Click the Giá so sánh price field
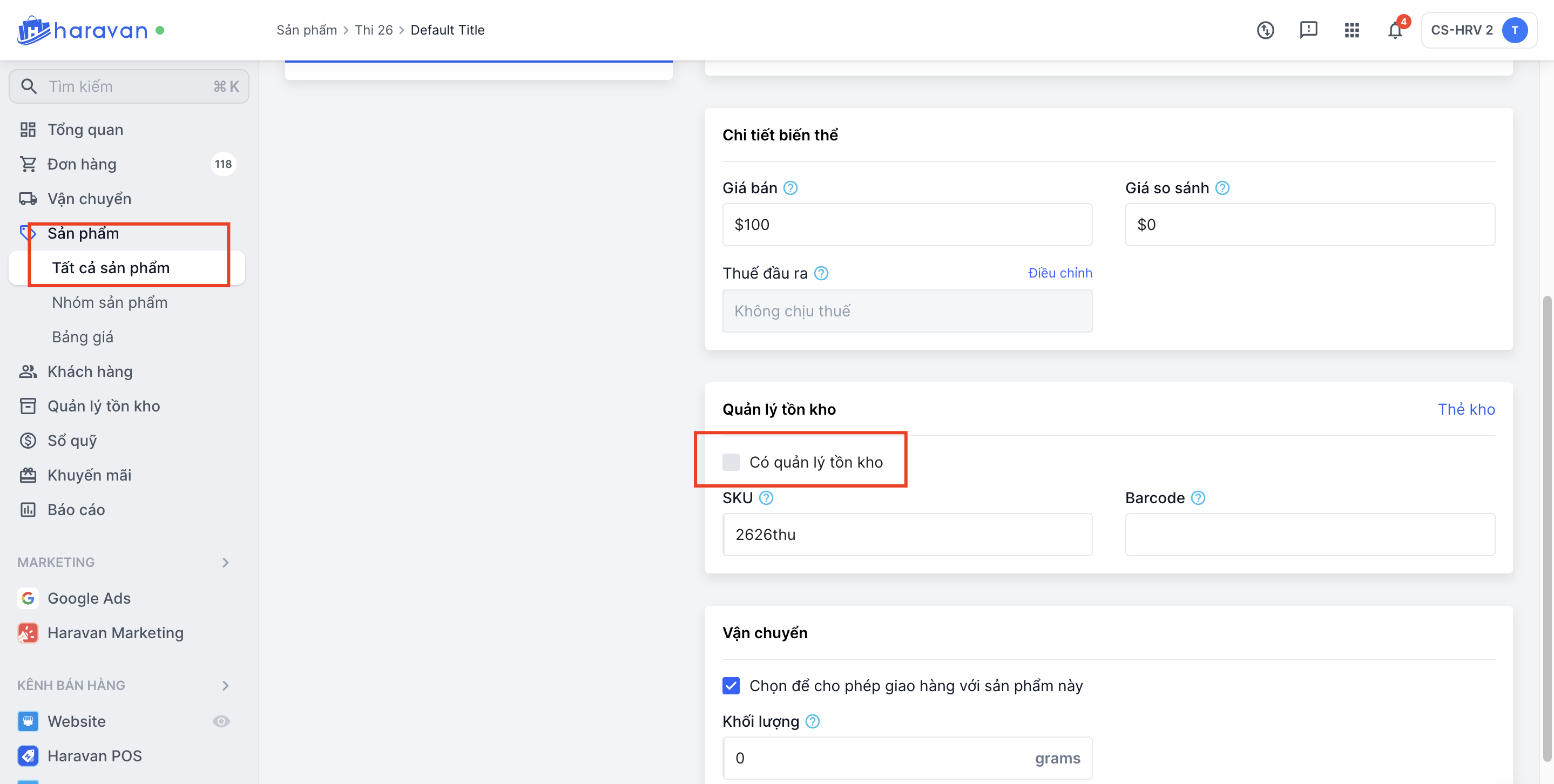 1310,225
